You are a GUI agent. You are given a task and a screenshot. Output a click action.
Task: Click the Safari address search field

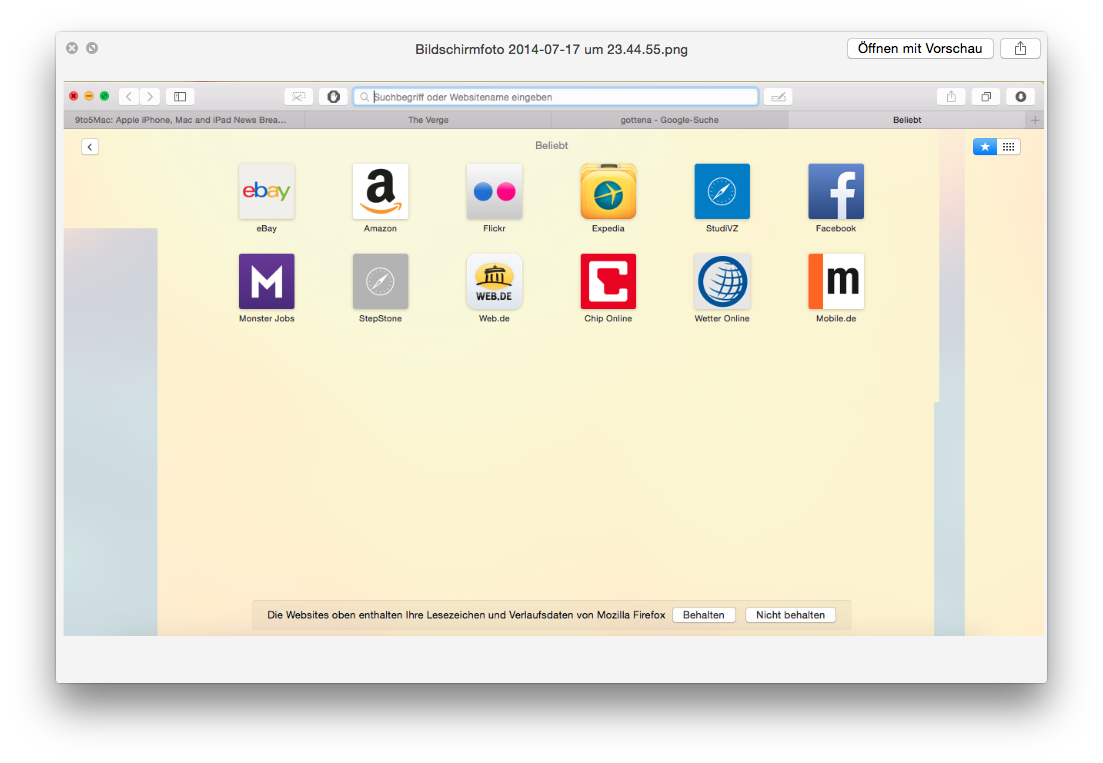click(556, 96)
